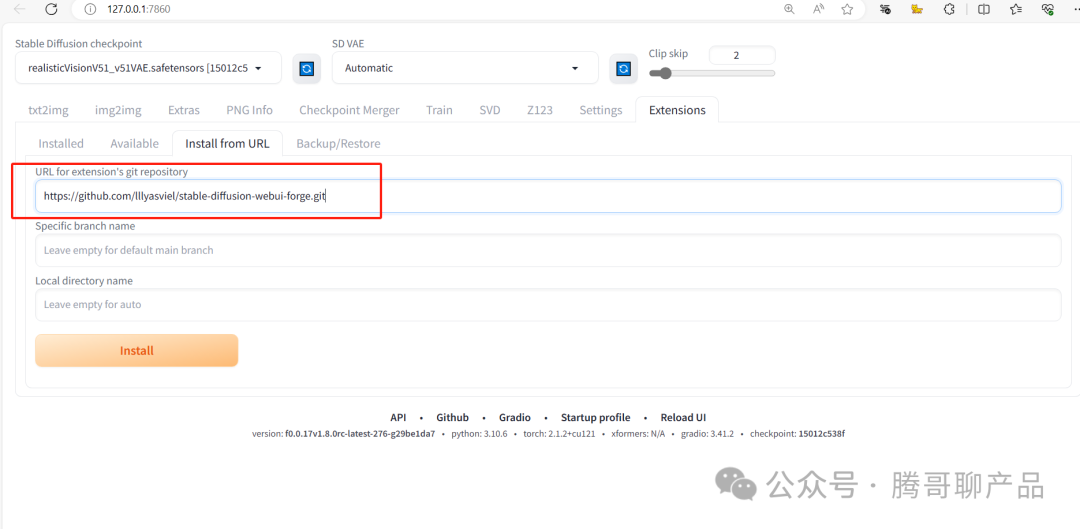Viewport: 1080px width, 529px height.
Task: Add this page to favorites star
Action: pos(847,9)
